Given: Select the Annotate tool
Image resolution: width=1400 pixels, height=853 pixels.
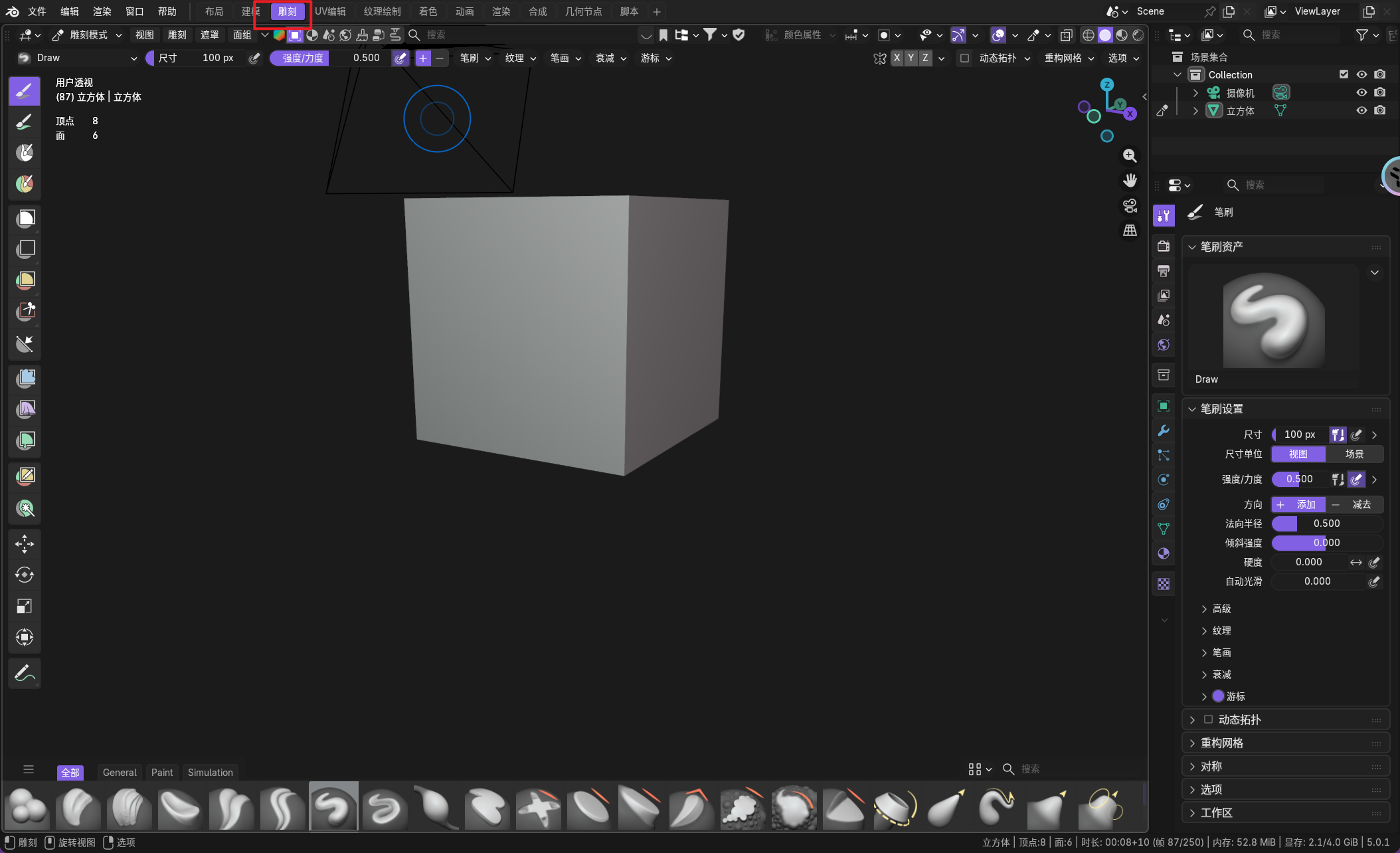Looking at the screenshot, I should (25, 673).
